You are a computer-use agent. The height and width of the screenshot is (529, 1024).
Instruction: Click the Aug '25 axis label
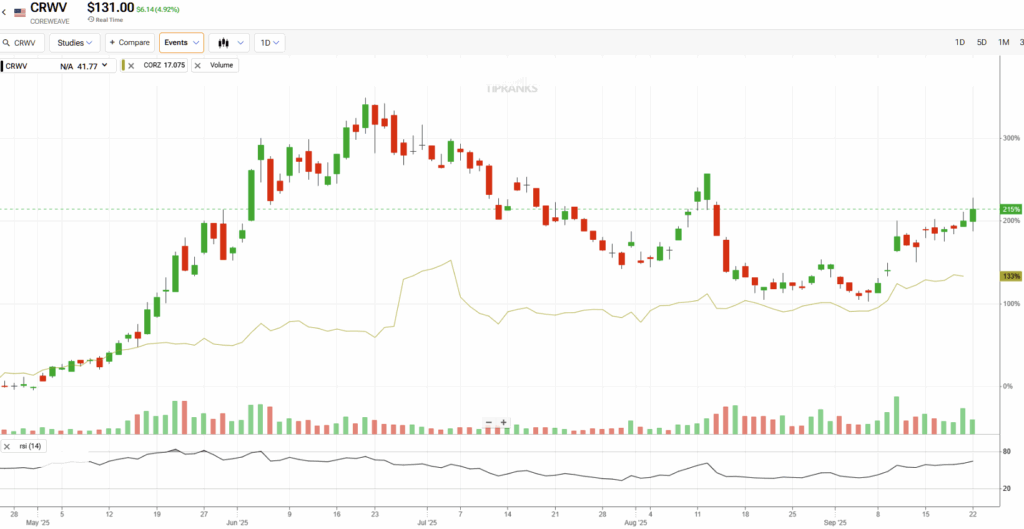click(635, 524)
